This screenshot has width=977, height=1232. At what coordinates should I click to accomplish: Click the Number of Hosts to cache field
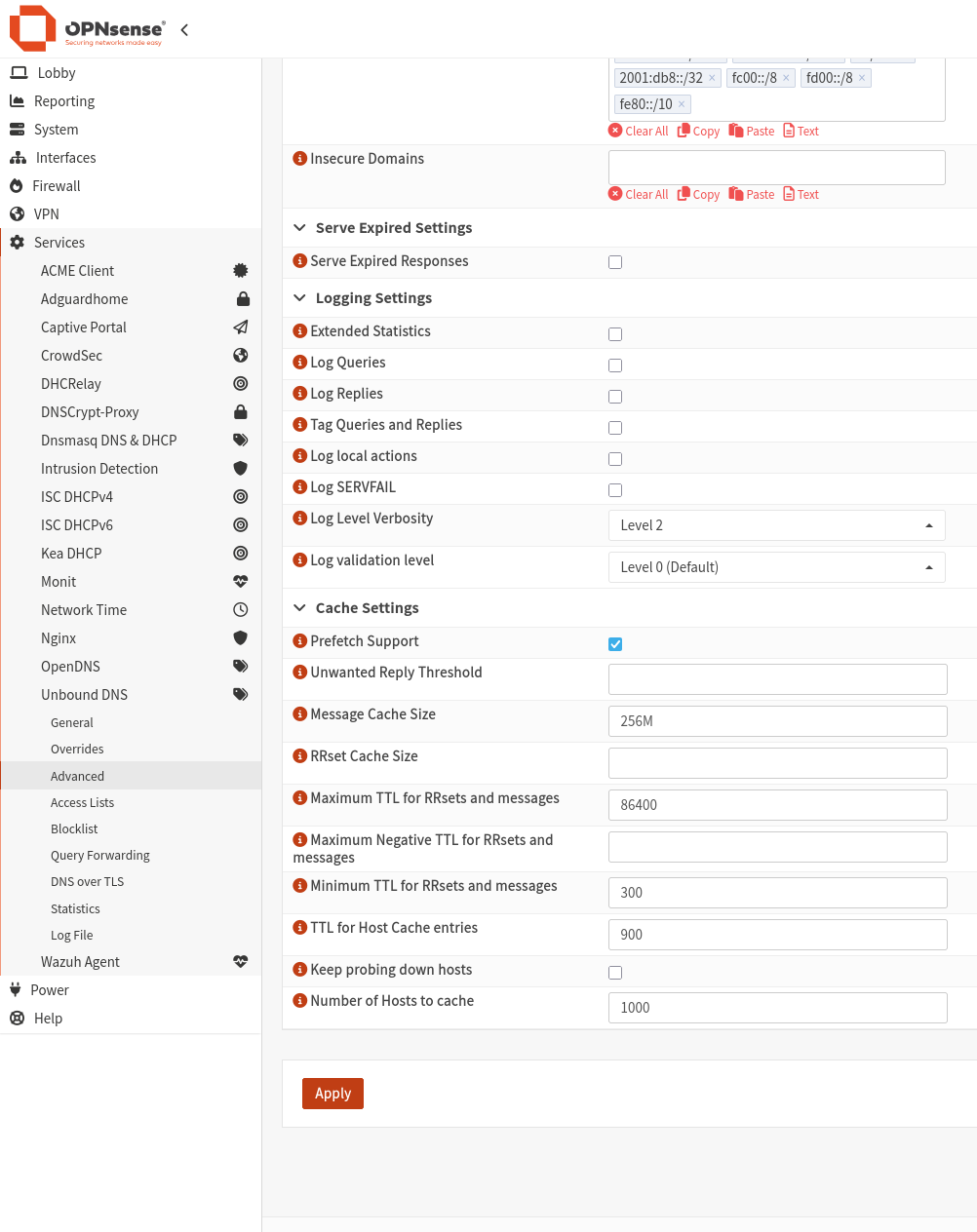[778, 1008]
